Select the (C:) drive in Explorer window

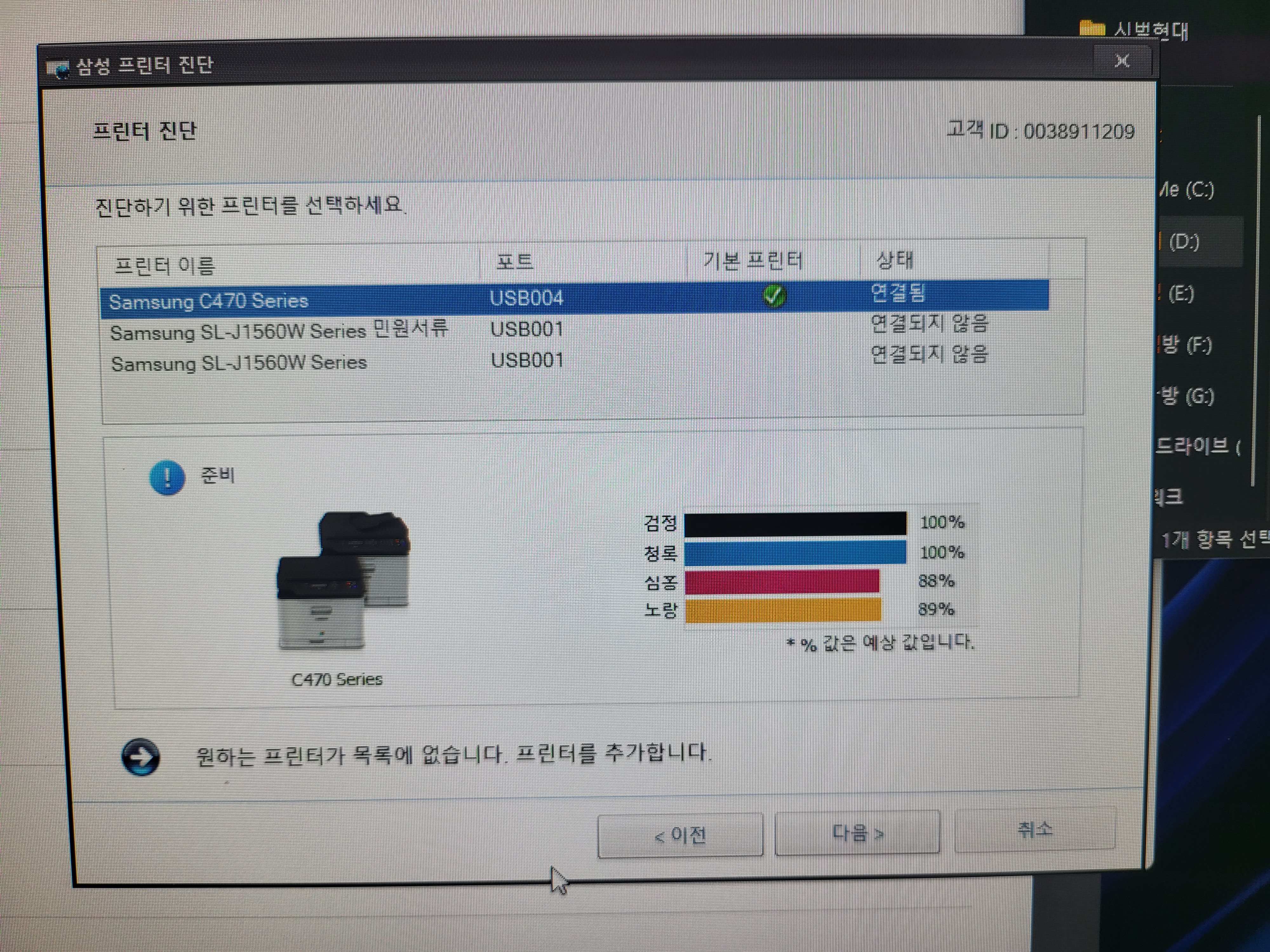1186,190
